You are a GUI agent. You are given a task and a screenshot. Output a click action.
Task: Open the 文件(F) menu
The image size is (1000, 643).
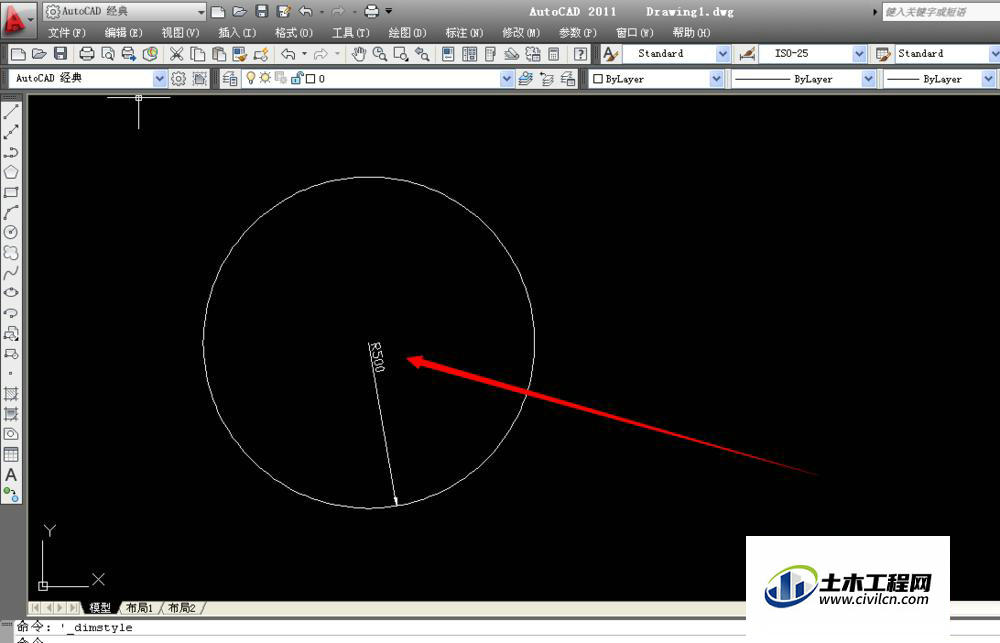[66, 33]
